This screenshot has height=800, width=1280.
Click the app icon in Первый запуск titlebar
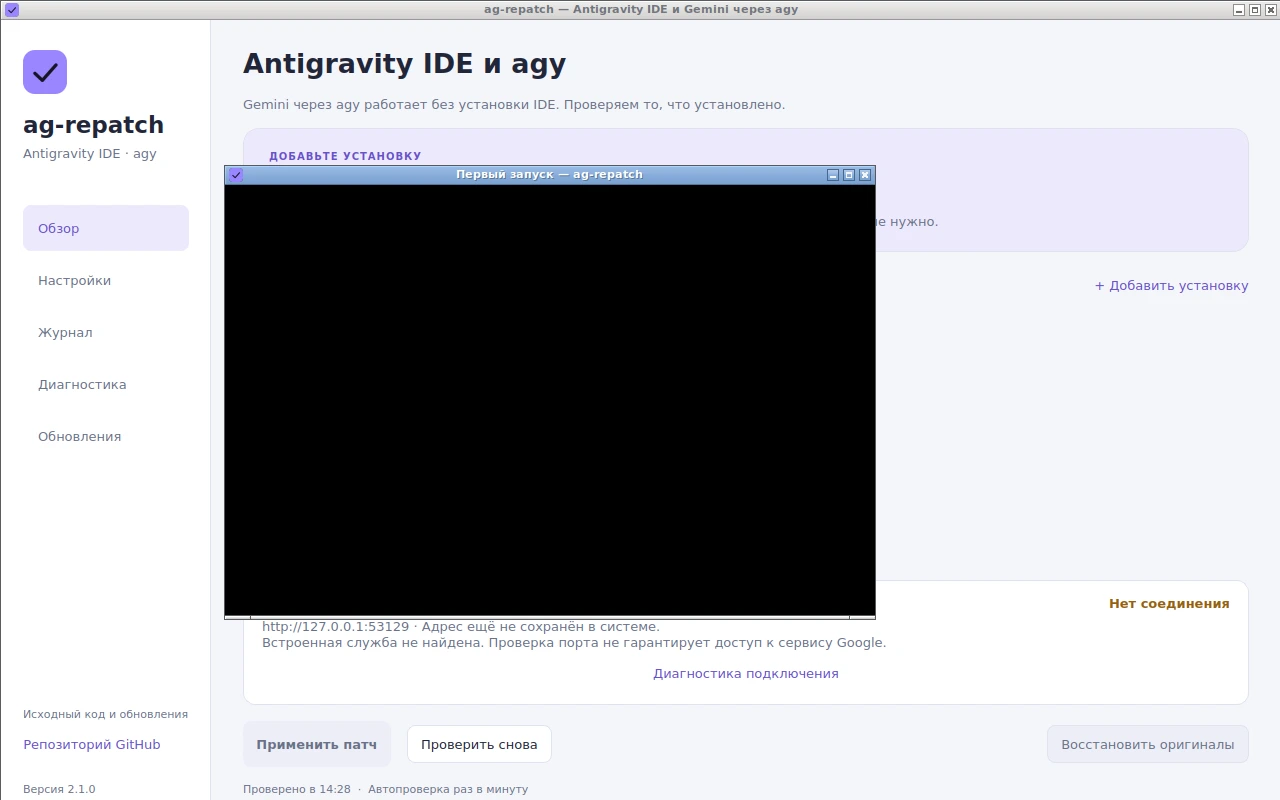pyautogui.click(x=236, y=175)
